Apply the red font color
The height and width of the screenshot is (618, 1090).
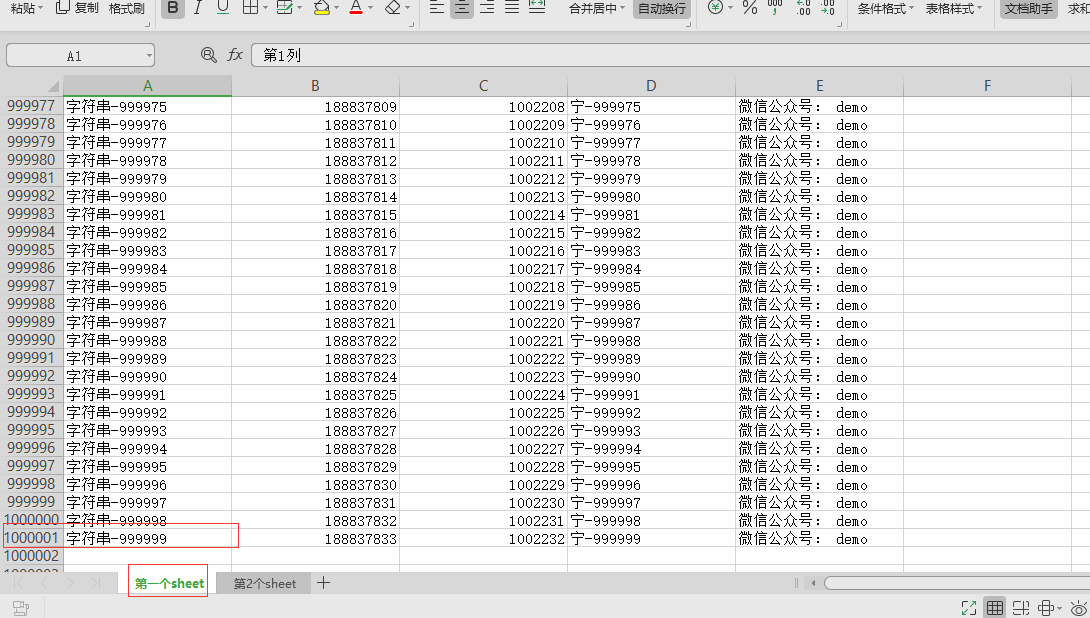coord(356,8)
